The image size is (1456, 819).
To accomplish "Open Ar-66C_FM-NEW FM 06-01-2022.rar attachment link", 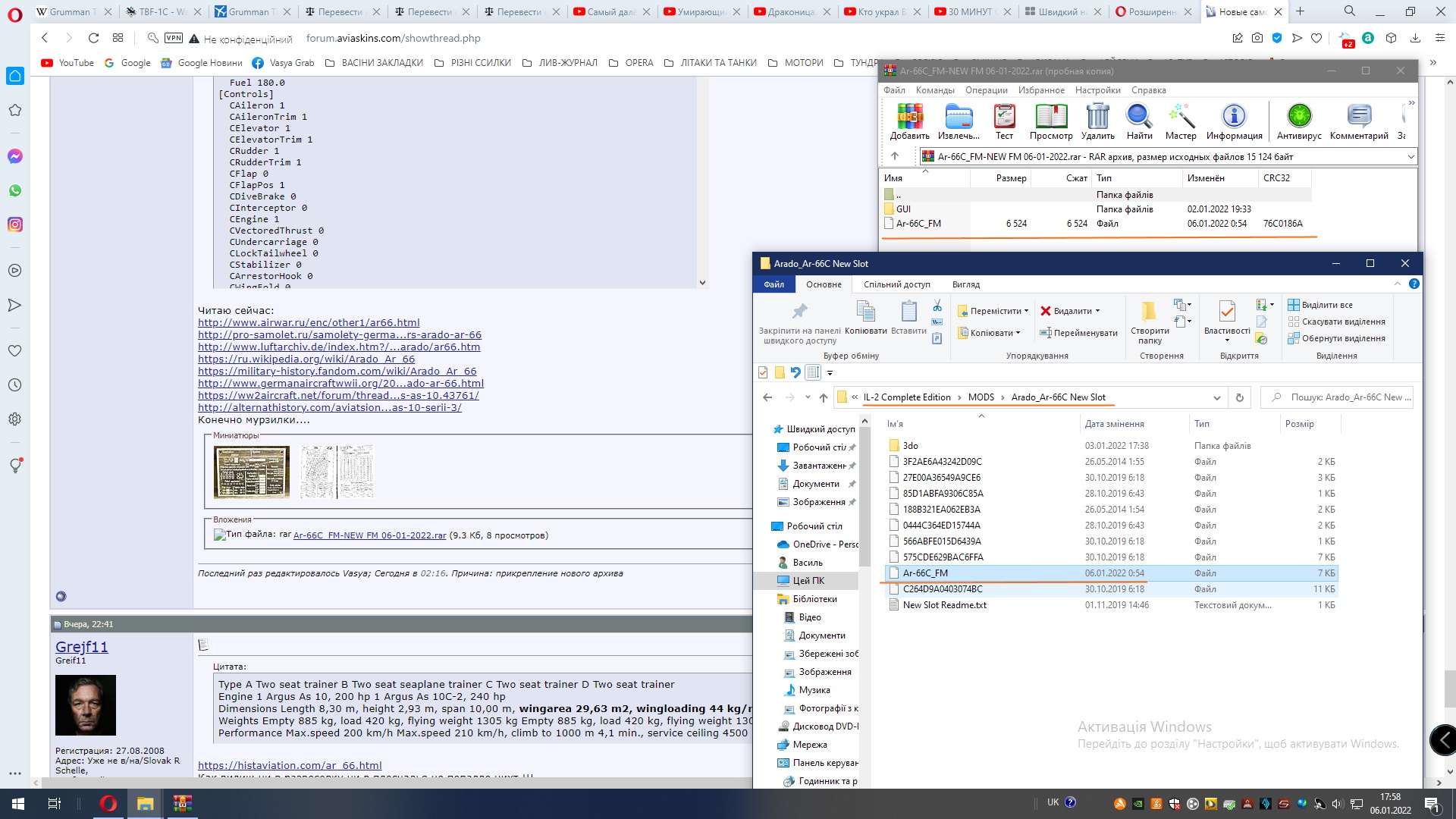I will pyautogui.click(x=369, y=535).
